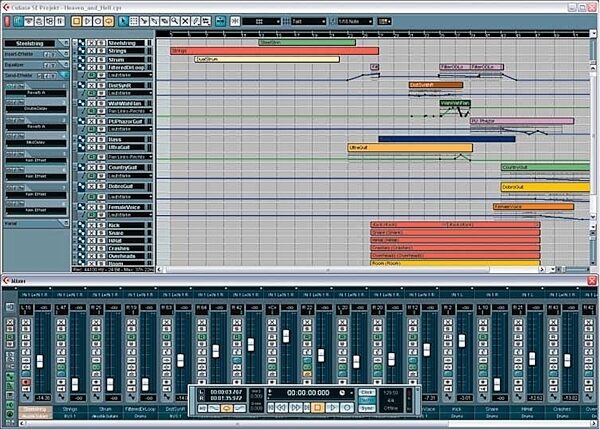Click the Mixer horizontal scrollbar
Image resolution: width=600 pixels, height=430 pixels.
237,423
